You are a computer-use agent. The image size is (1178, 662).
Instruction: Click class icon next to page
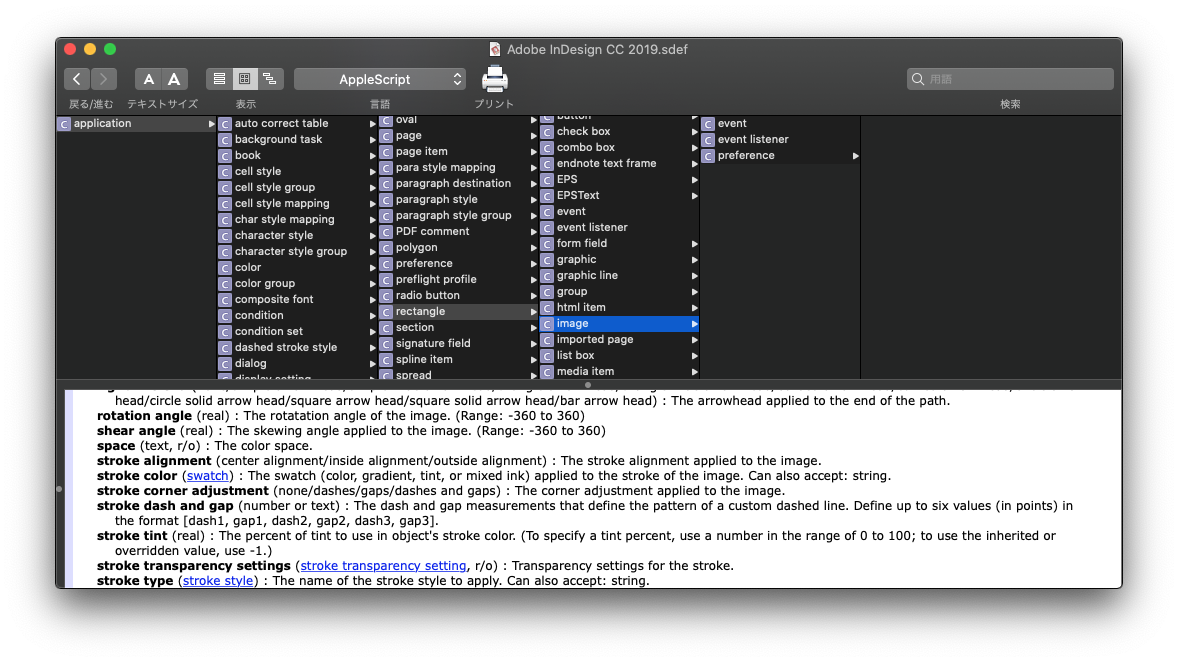pos(385,136)
